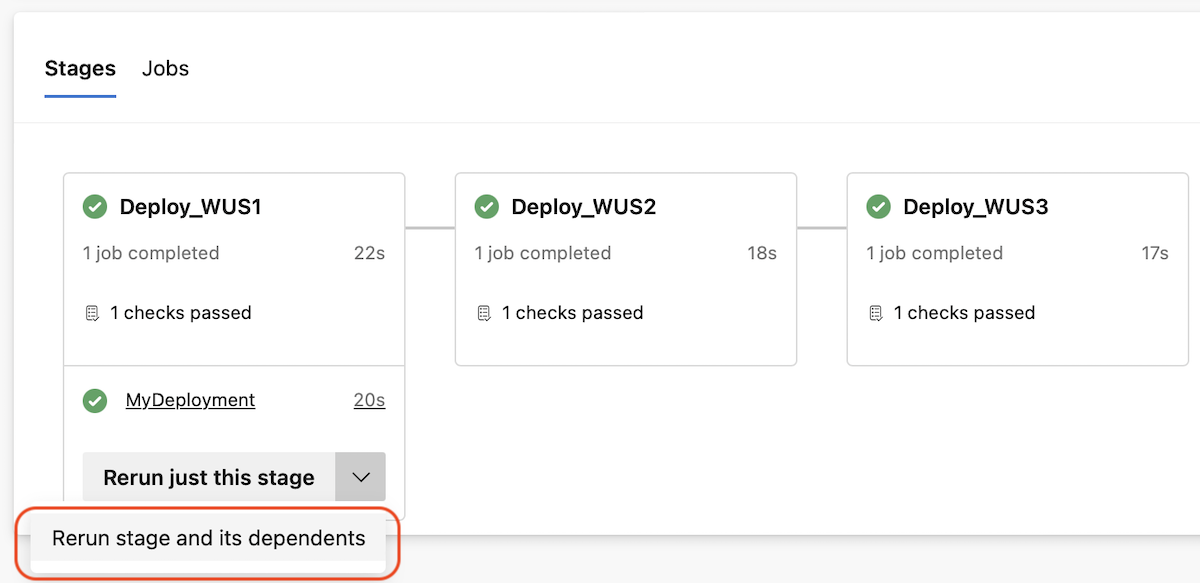Click MyDeployment job success status icon
Screen dimensions: 1200x583
(95, 400)
